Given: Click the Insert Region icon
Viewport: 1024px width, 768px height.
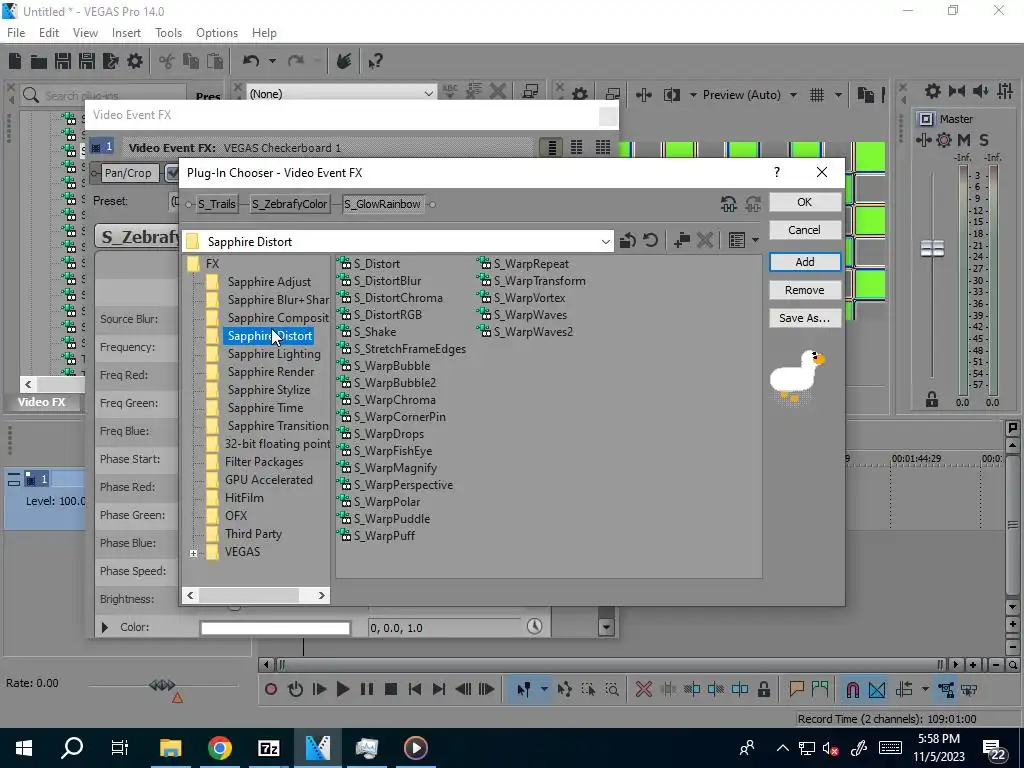Looking at the screenshot, I should pos(820,689).
